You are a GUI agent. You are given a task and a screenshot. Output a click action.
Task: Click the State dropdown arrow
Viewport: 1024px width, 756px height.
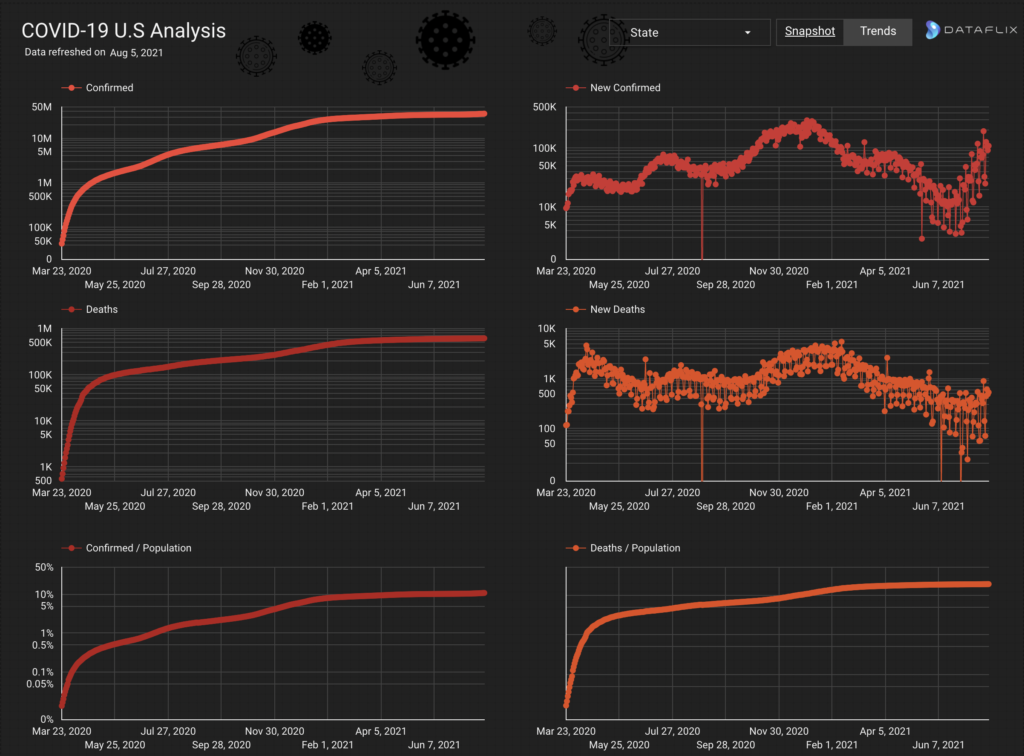748,33
